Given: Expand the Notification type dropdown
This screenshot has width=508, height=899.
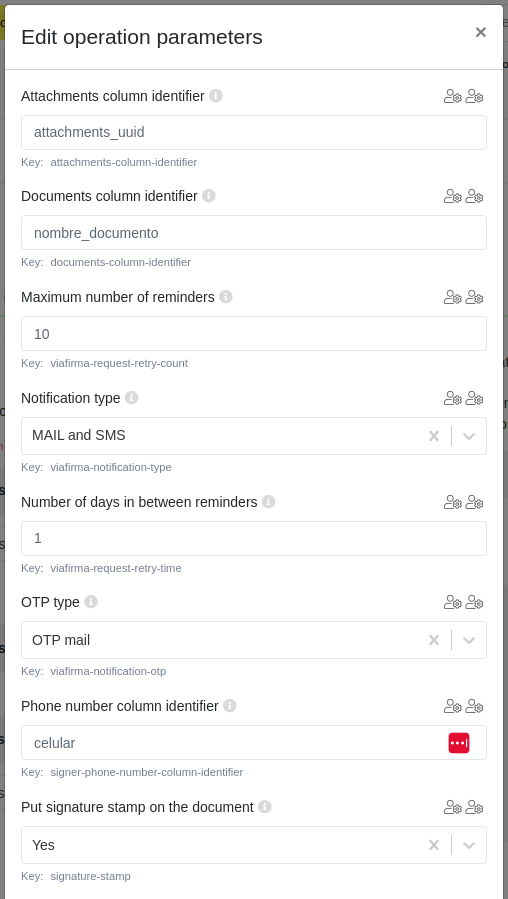Looking at the screenshot, I should (x=469, y=436).
